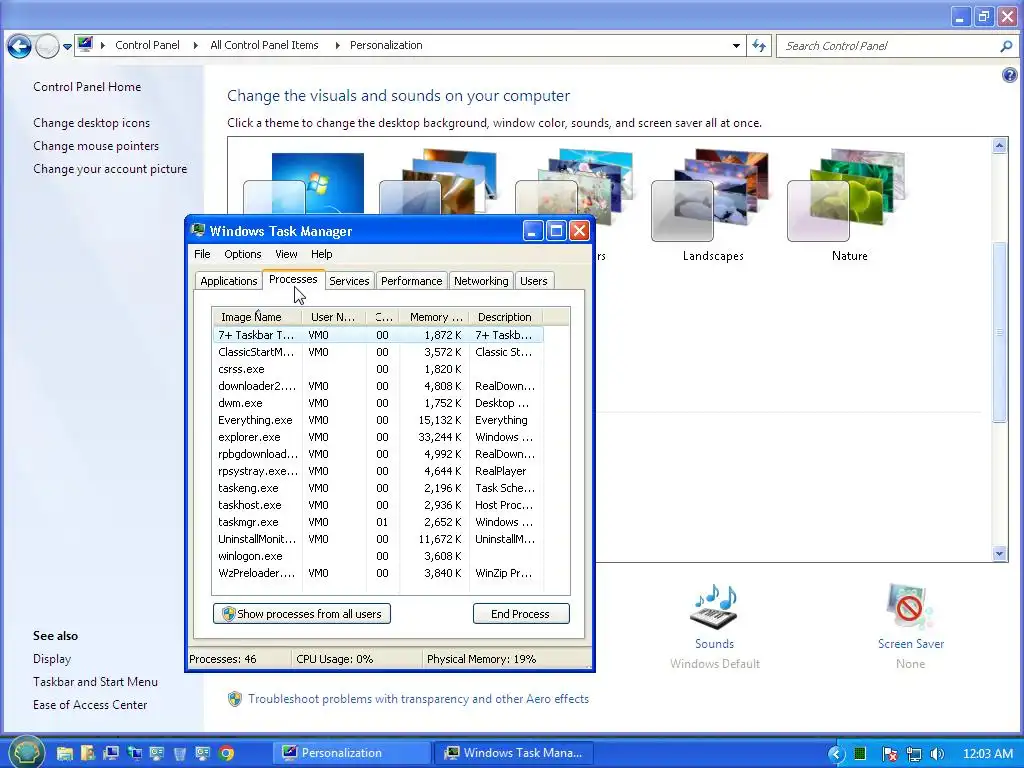
Task: Click the volume speaker tray icon
Action: tap(938, 754)
